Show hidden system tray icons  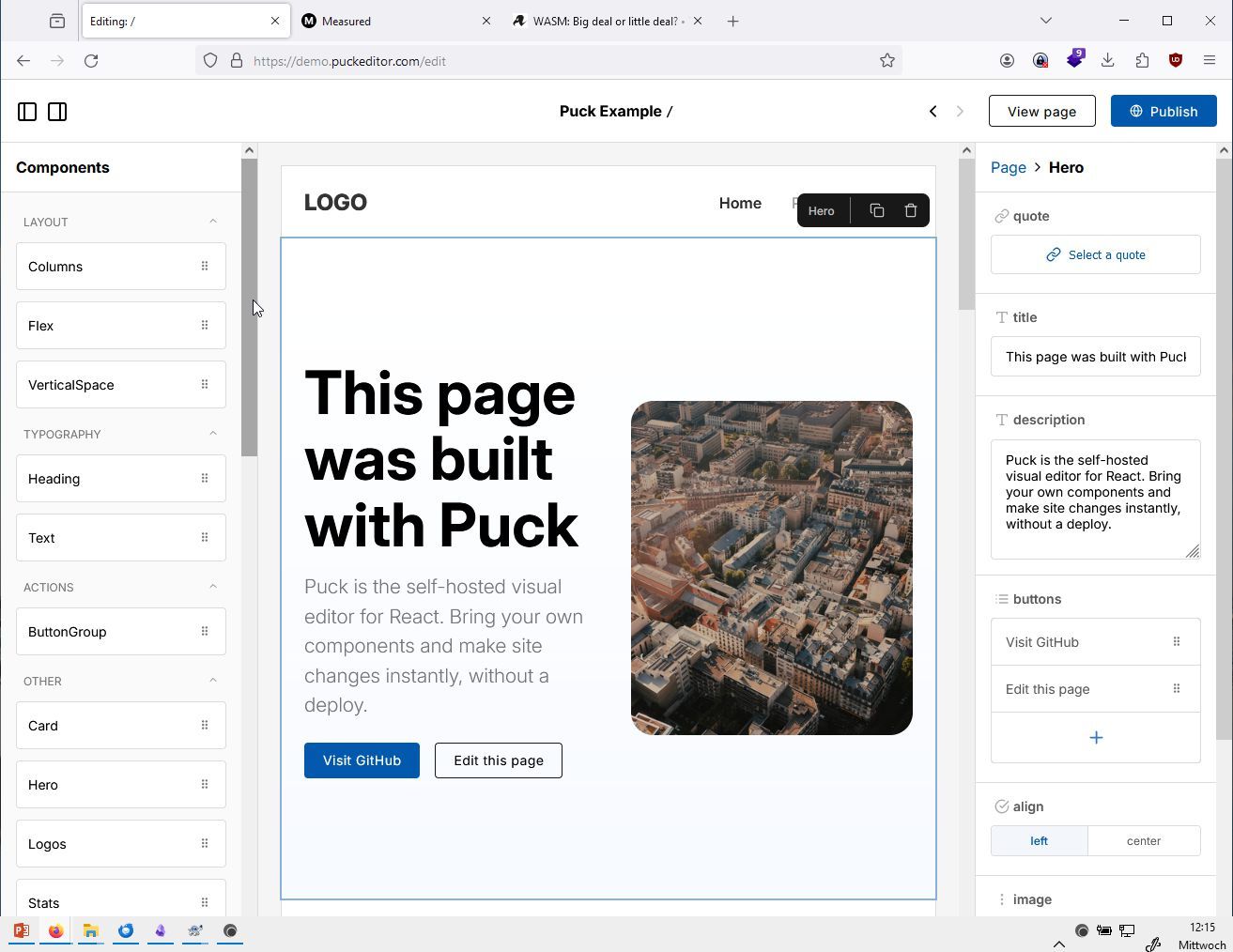[x=1058, y=944]
